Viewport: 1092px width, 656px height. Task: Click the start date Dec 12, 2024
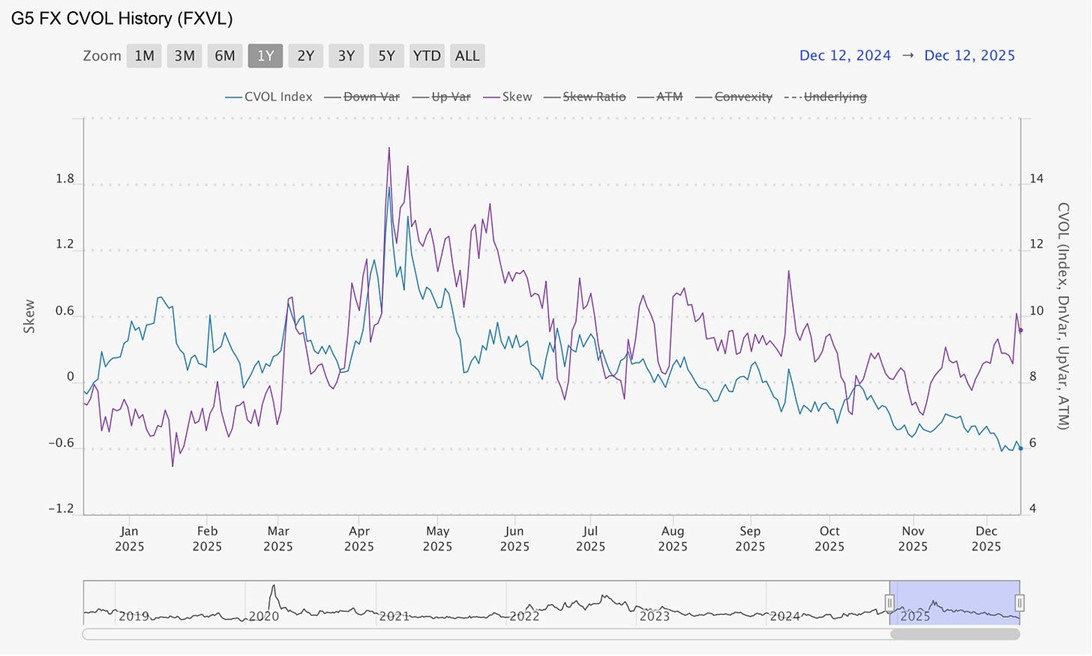click(x=845, y=56)
